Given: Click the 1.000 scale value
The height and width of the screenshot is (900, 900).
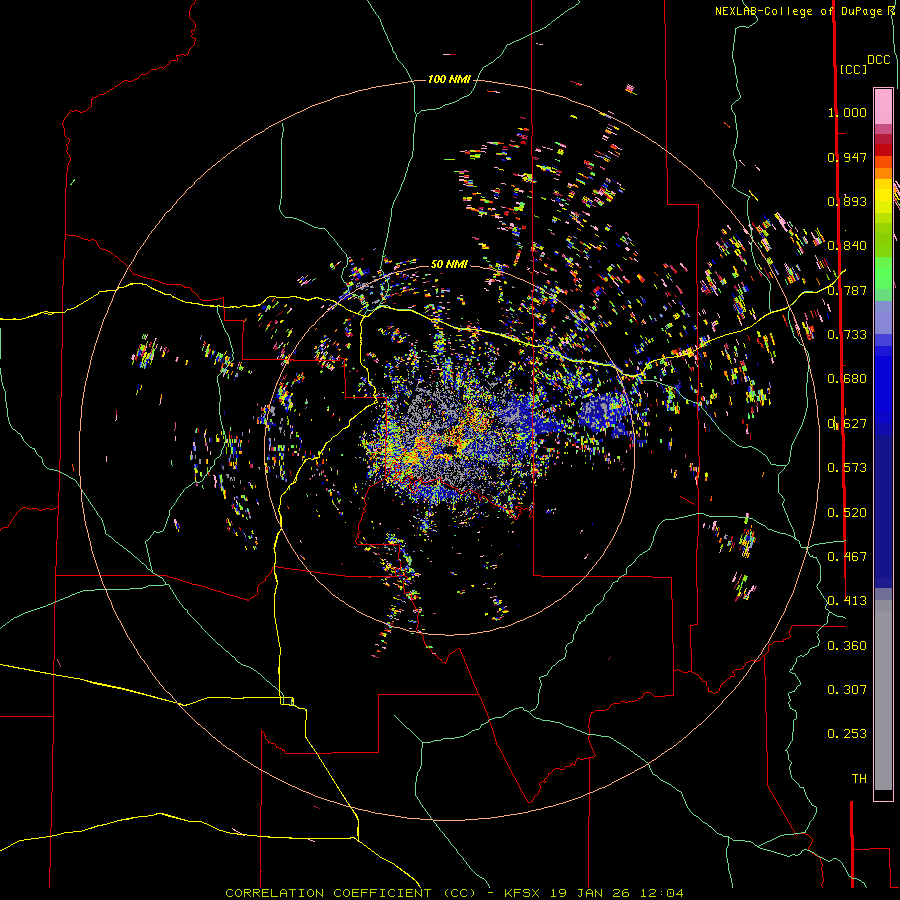Looking at the screenshot, I should (x=847, y=112).
